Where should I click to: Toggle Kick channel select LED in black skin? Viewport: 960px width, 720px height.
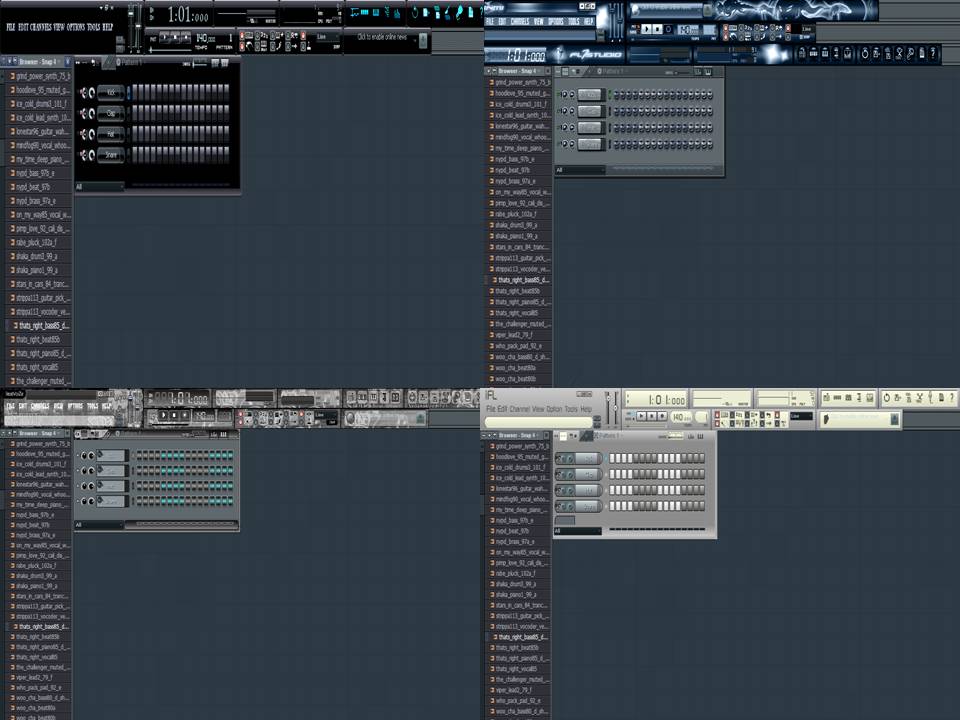[x=129, y=93]
